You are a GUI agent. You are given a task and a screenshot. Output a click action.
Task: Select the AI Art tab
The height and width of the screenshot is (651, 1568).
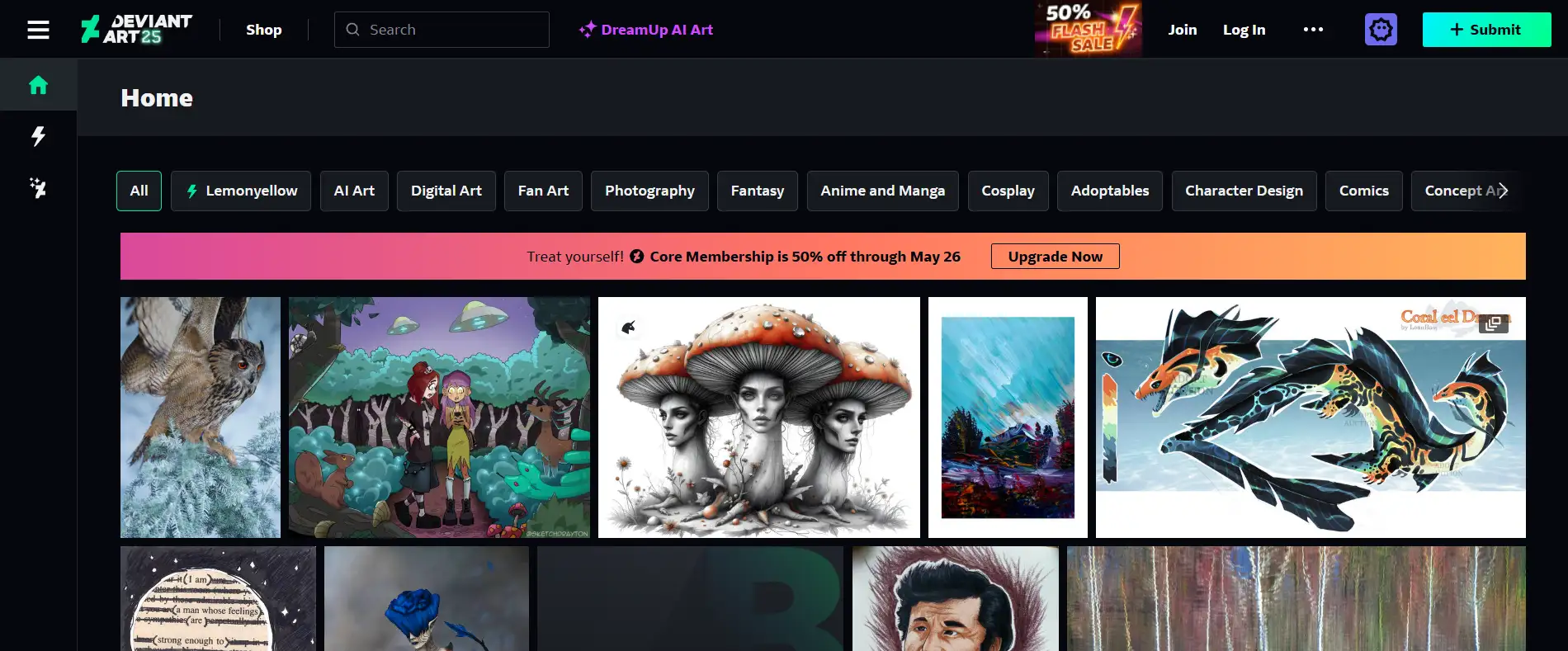pos(354,191)
